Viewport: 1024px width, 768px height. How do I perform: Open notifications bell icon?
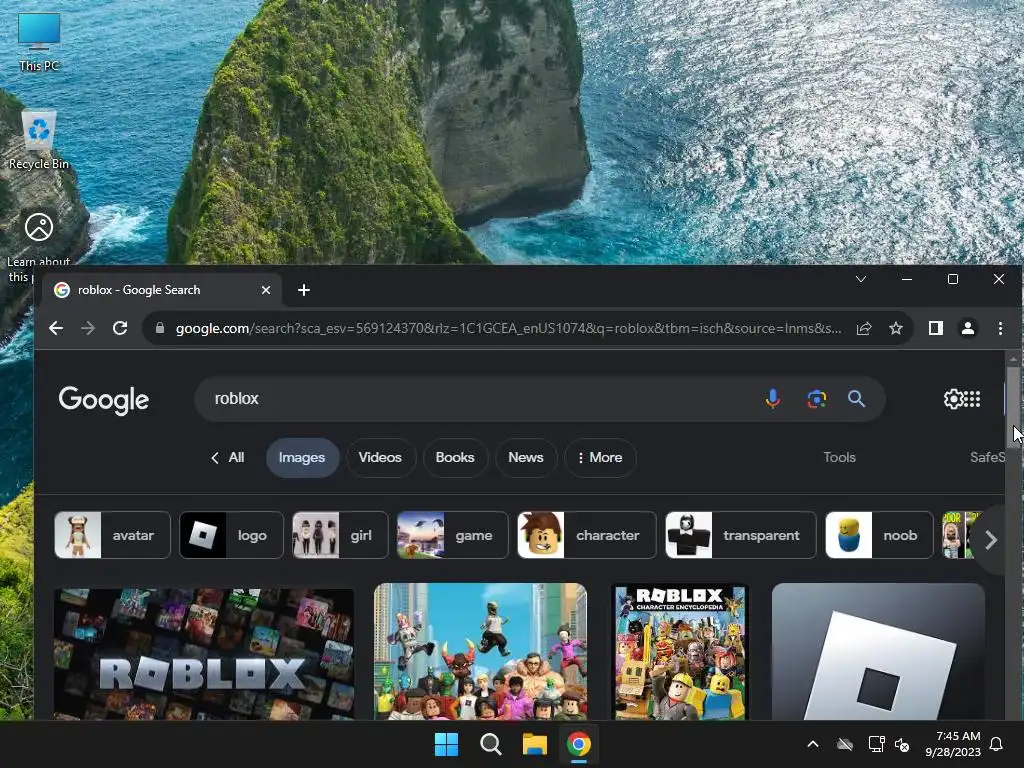(x=997, y=744)
